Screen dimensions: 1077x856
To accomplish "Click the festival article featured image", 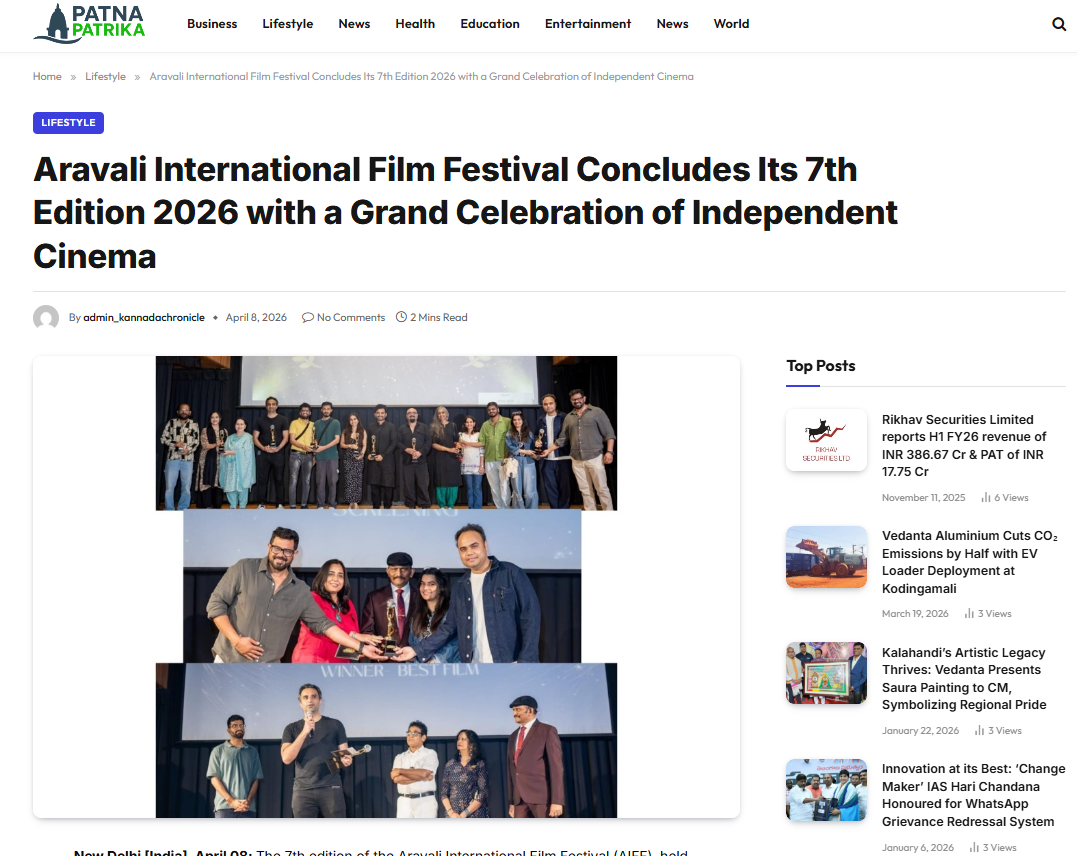I will 386,587.
